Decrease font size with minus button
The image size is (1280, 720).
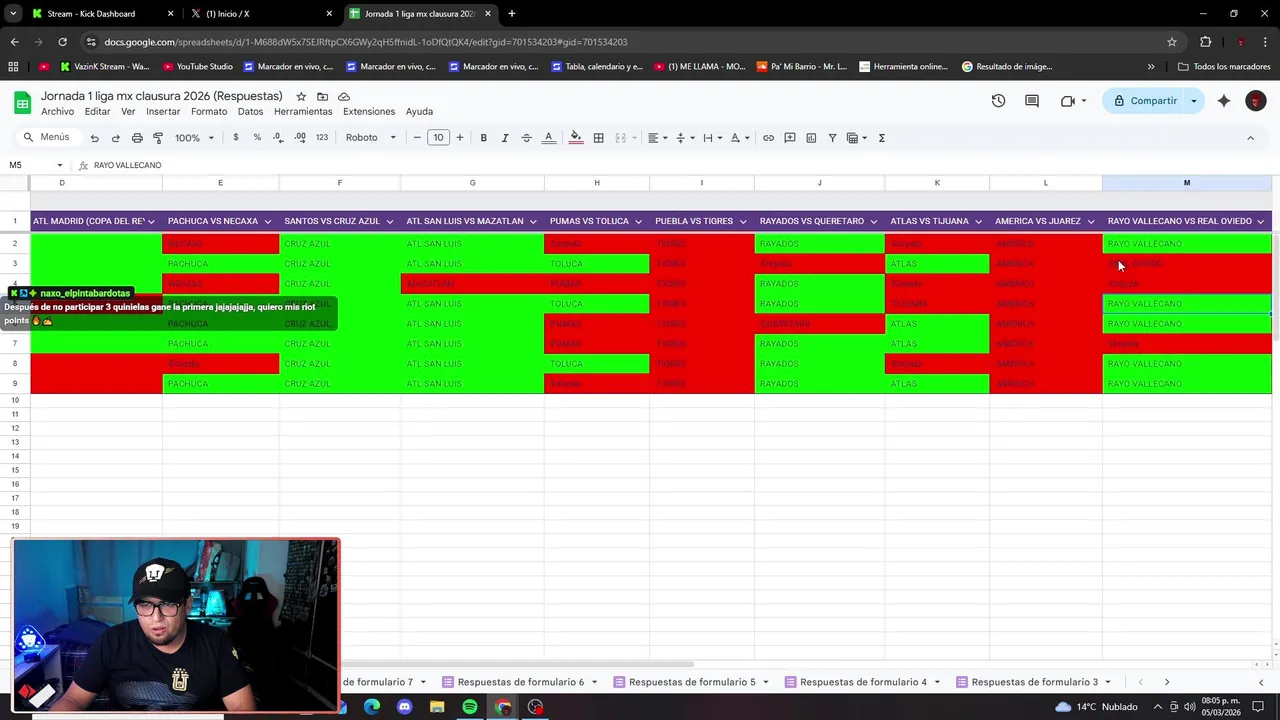417,138
